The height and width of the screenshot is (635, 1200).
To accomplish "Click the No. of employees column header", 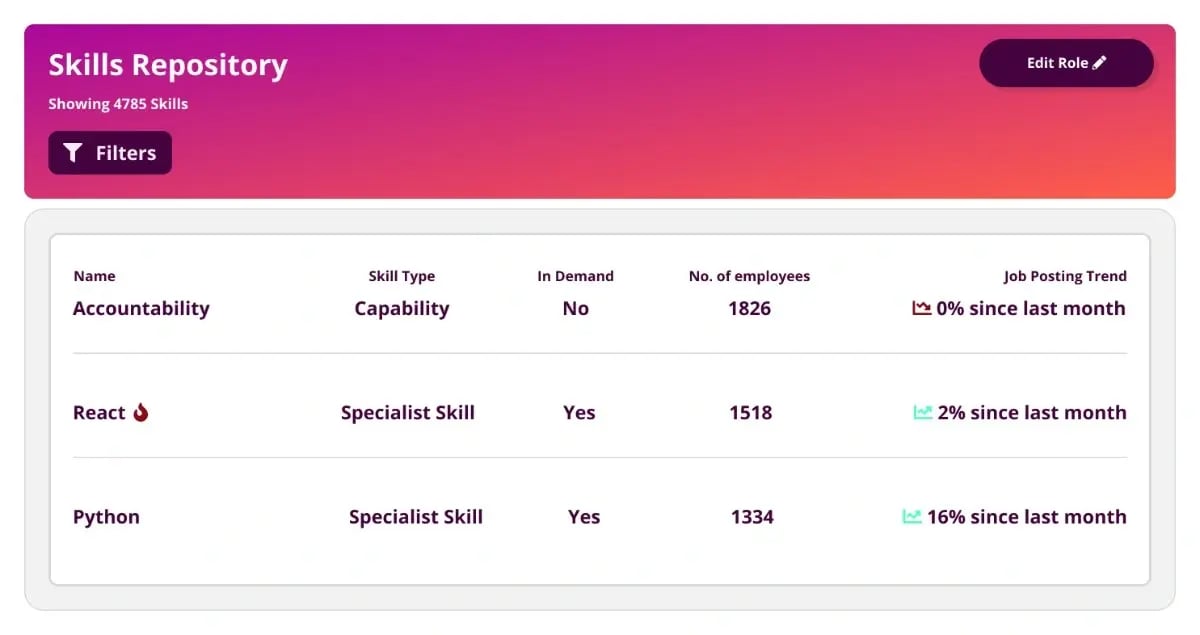I will pos(750,276).
